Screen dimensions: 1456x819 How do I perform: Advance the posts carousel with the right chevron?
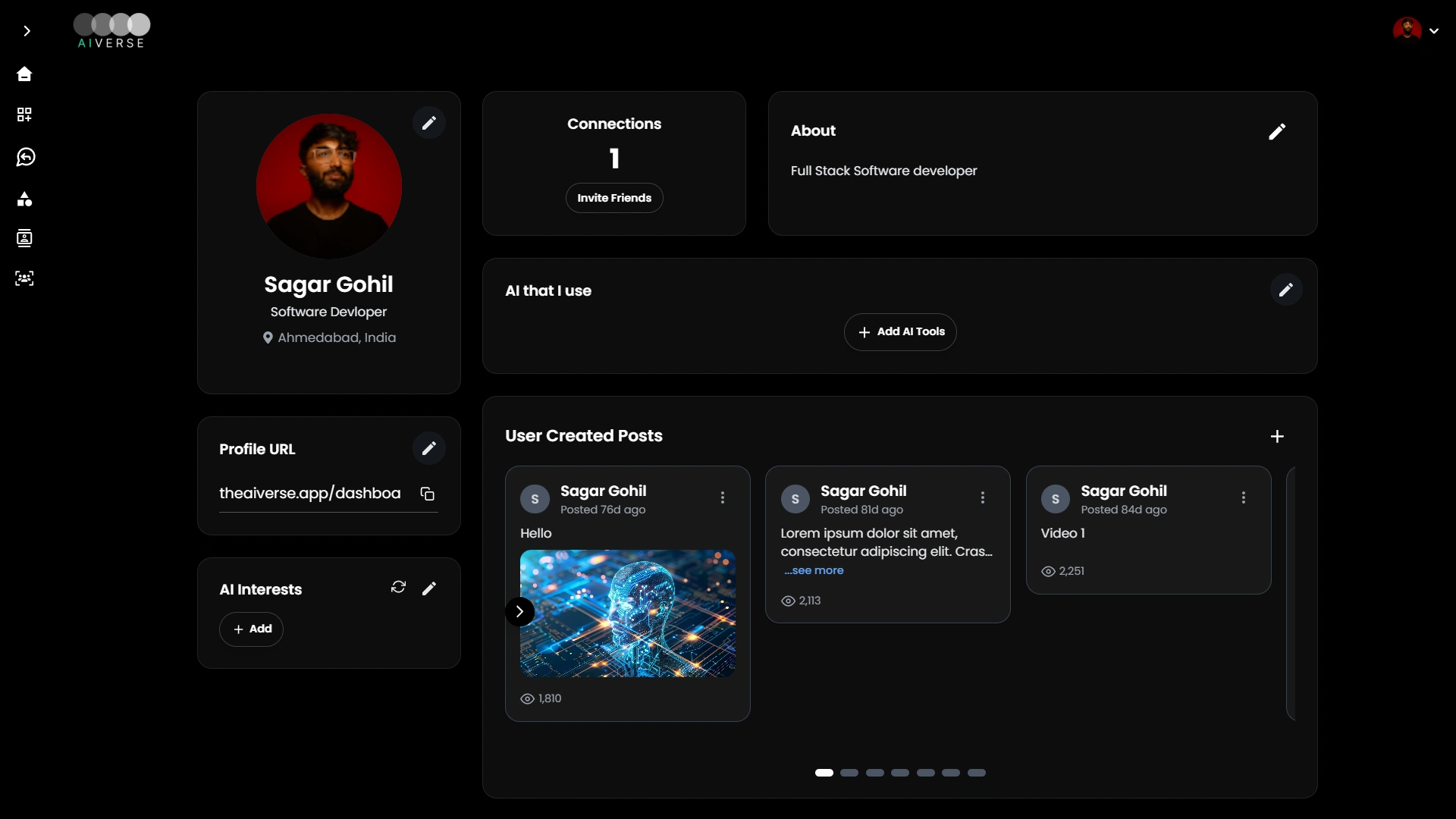point(520,611)
